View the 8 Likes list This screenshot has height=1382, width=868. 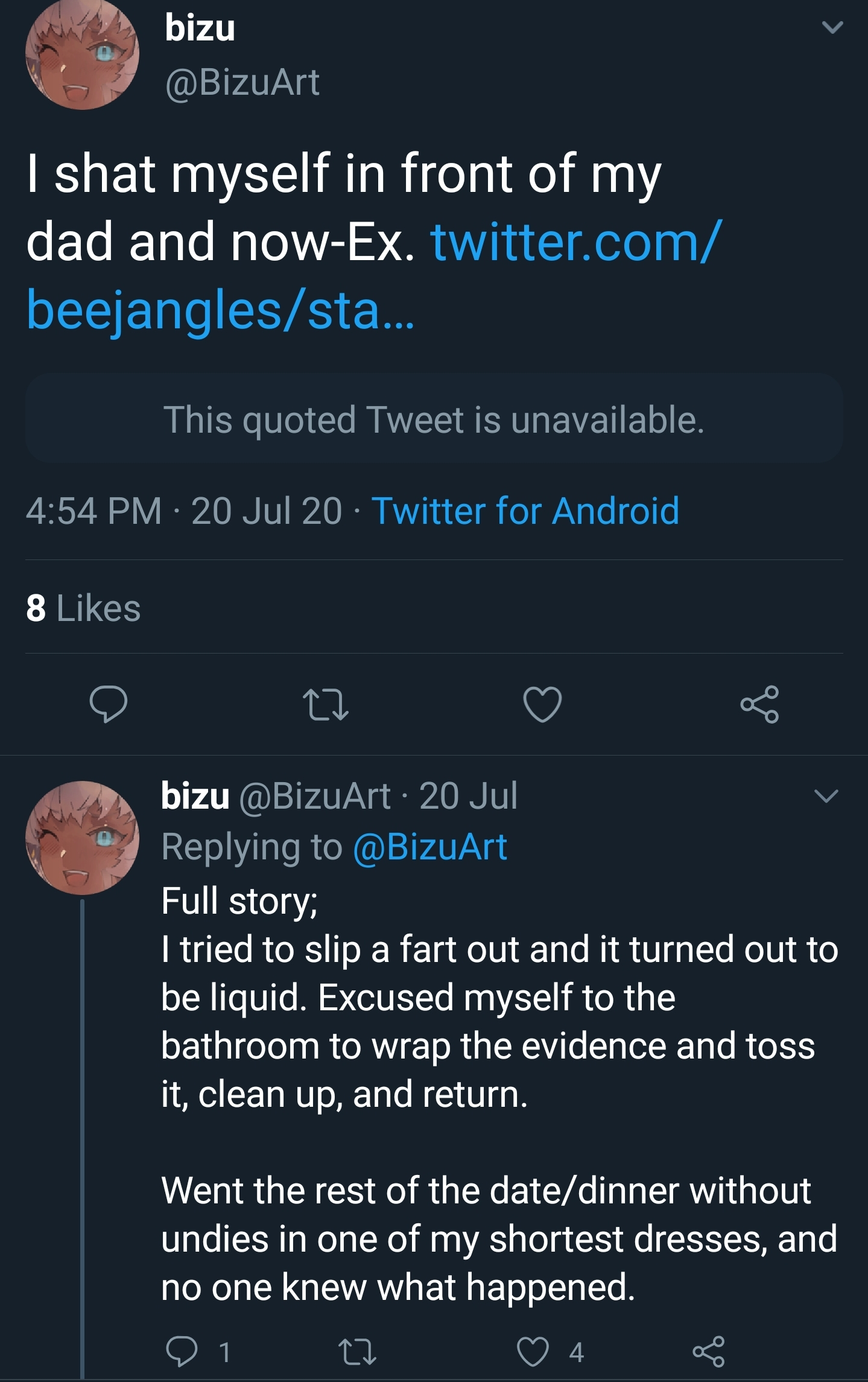[83, 607]
